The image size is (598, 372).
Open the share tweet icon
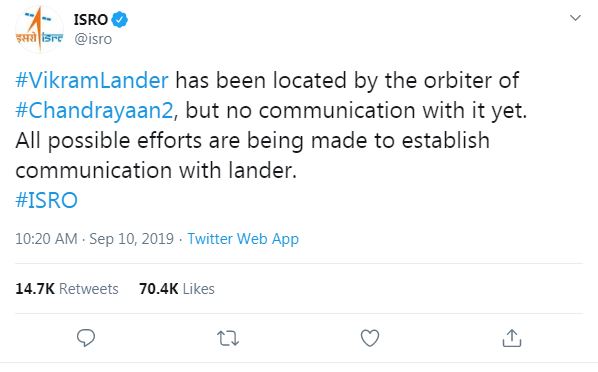coord(512,338)
